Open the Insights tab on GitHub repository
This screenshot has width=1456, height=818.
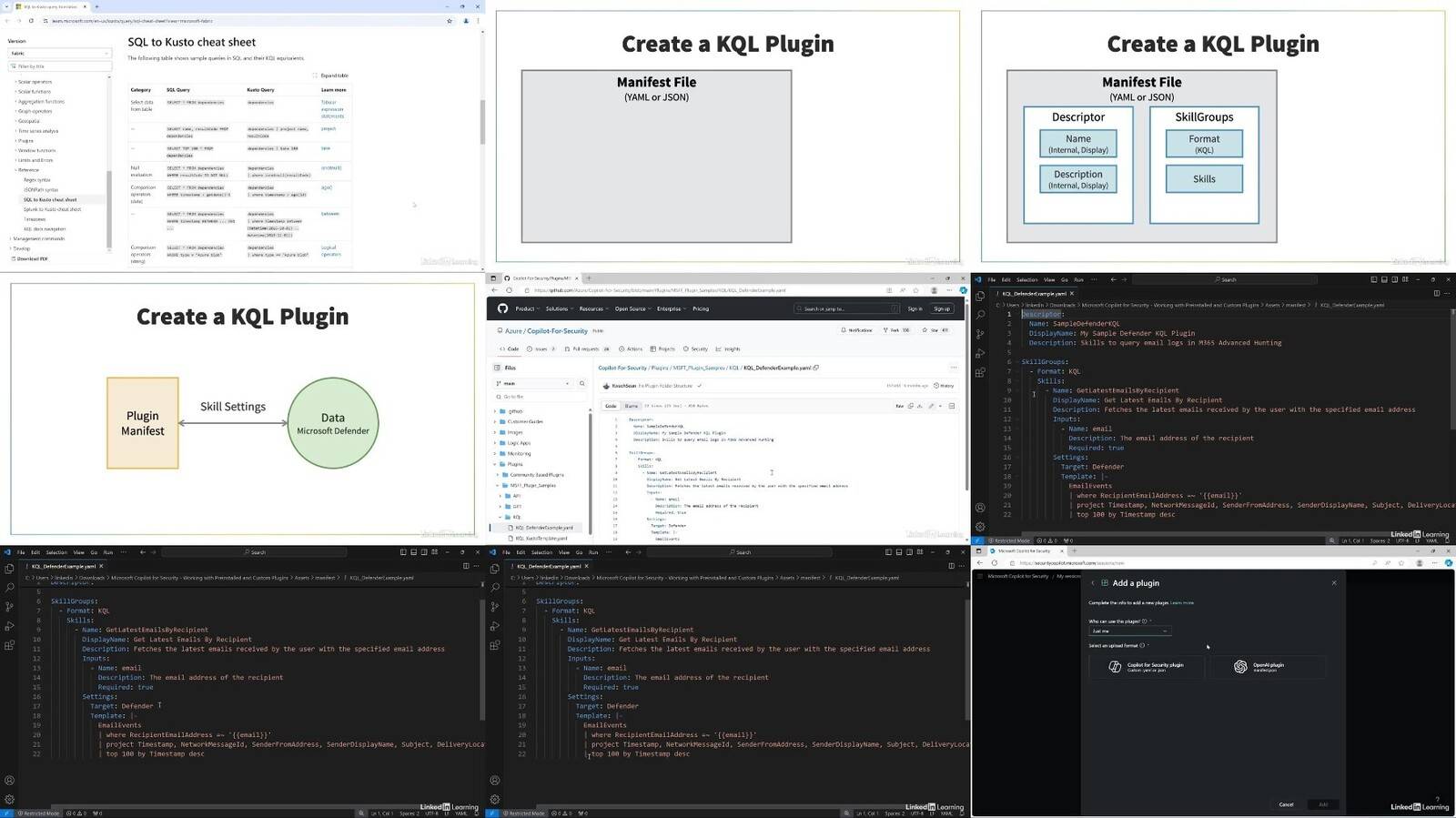(x=728, y=348)
